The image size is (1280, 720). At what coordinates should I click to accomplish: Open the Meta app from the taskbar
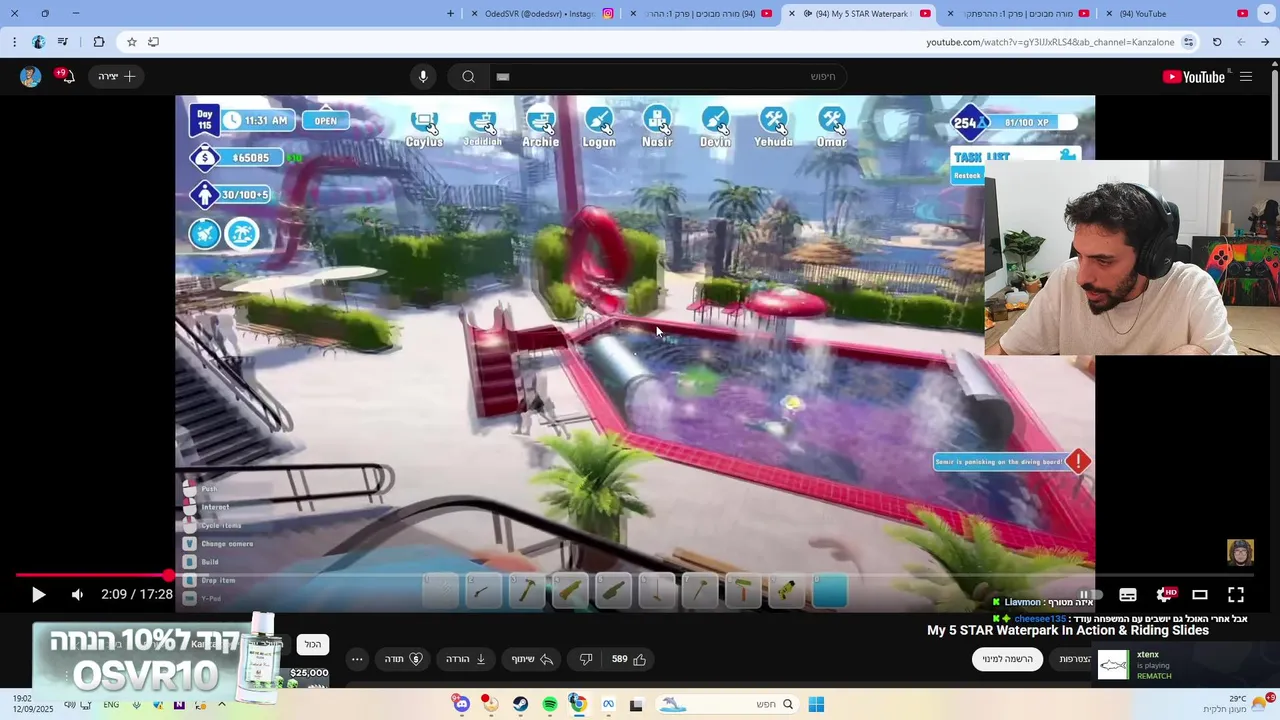[x=607, y=705]
